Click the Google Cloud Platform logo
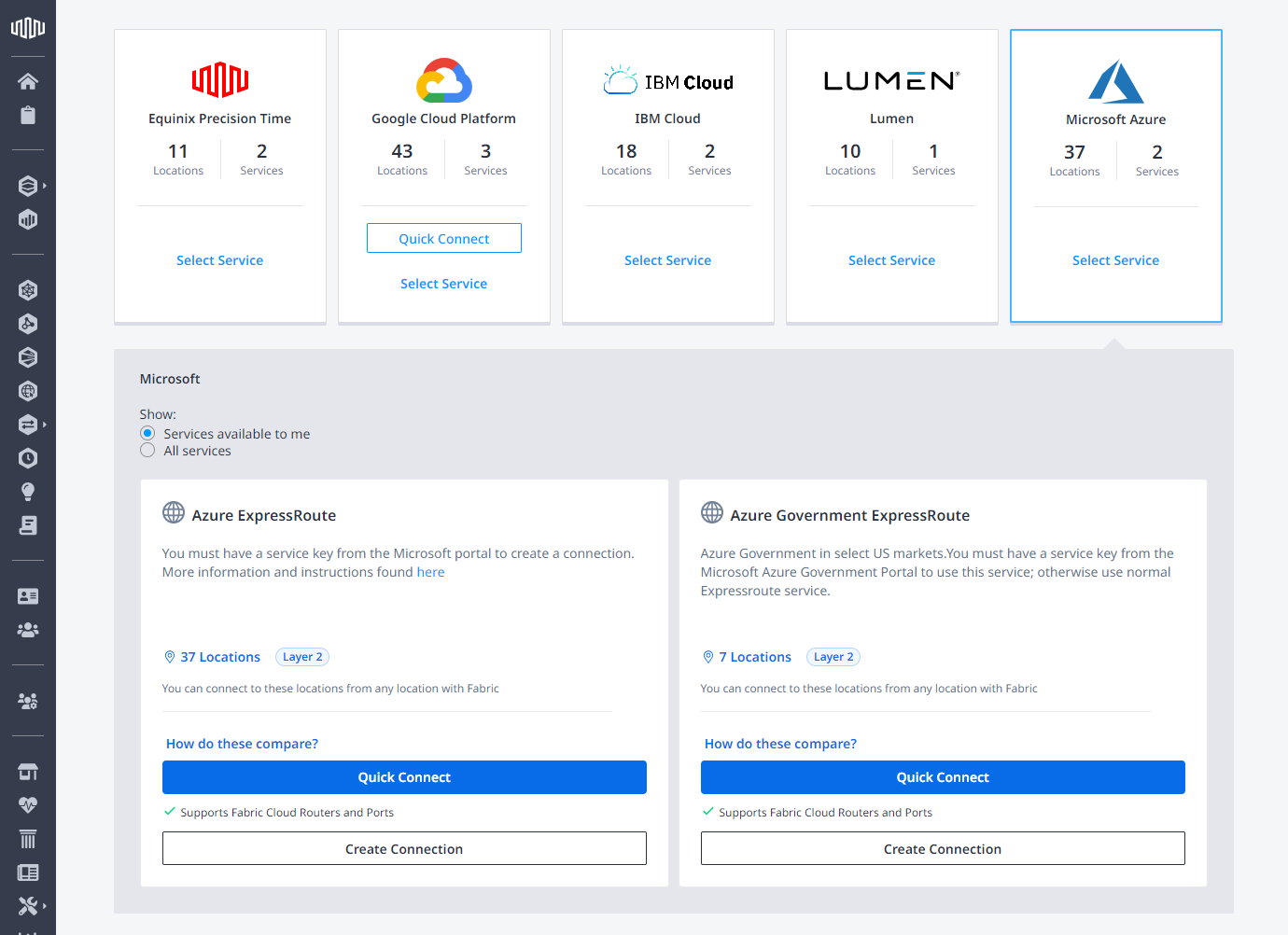 [x=444, y=80]
